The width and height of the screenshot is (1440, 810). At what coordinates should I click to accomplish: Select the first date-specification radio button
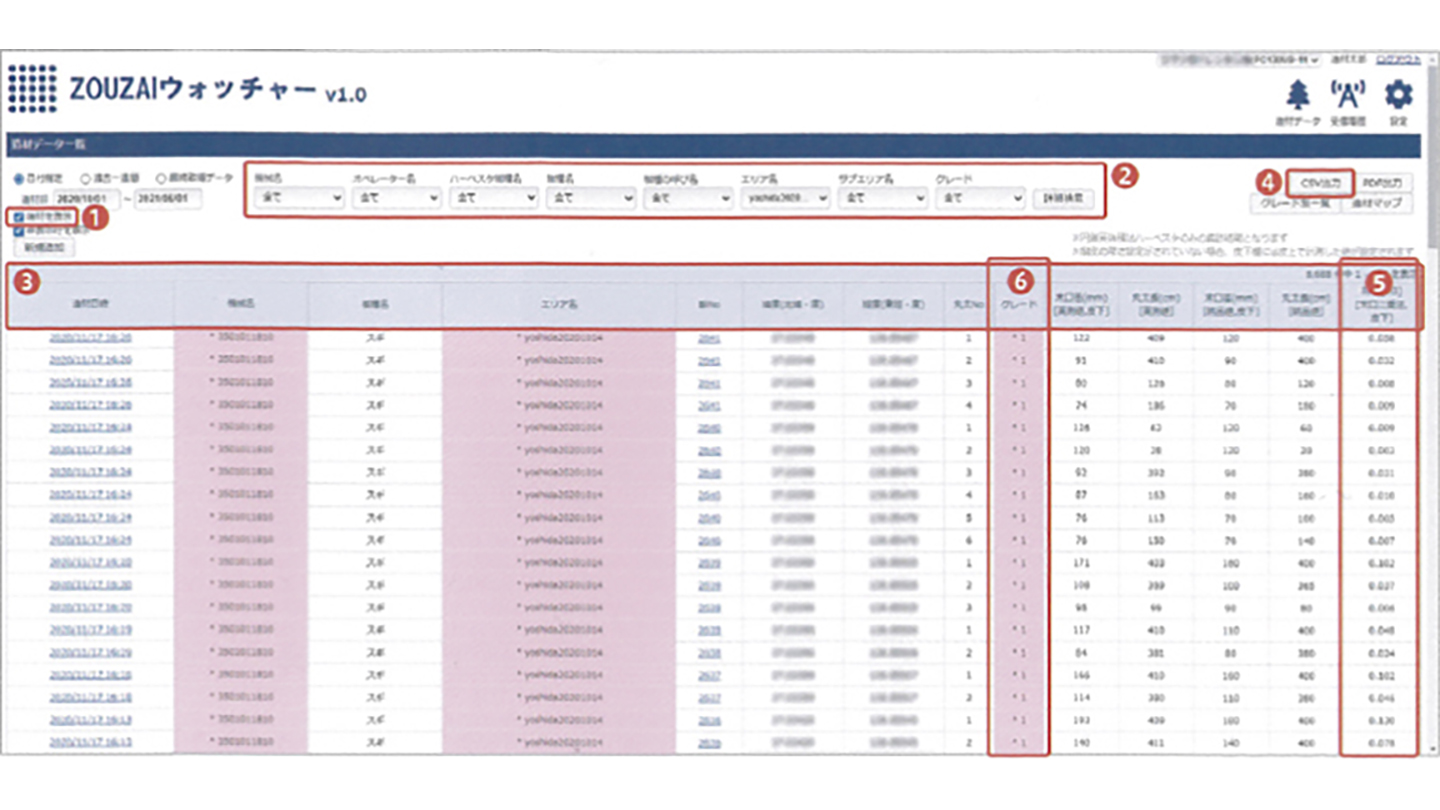click(x=19, y=178)
